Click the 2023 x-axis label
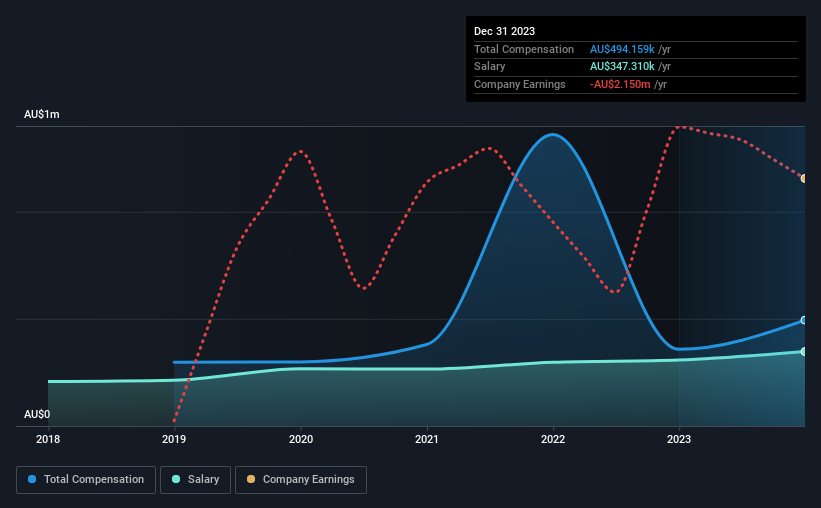 (679, 439)
